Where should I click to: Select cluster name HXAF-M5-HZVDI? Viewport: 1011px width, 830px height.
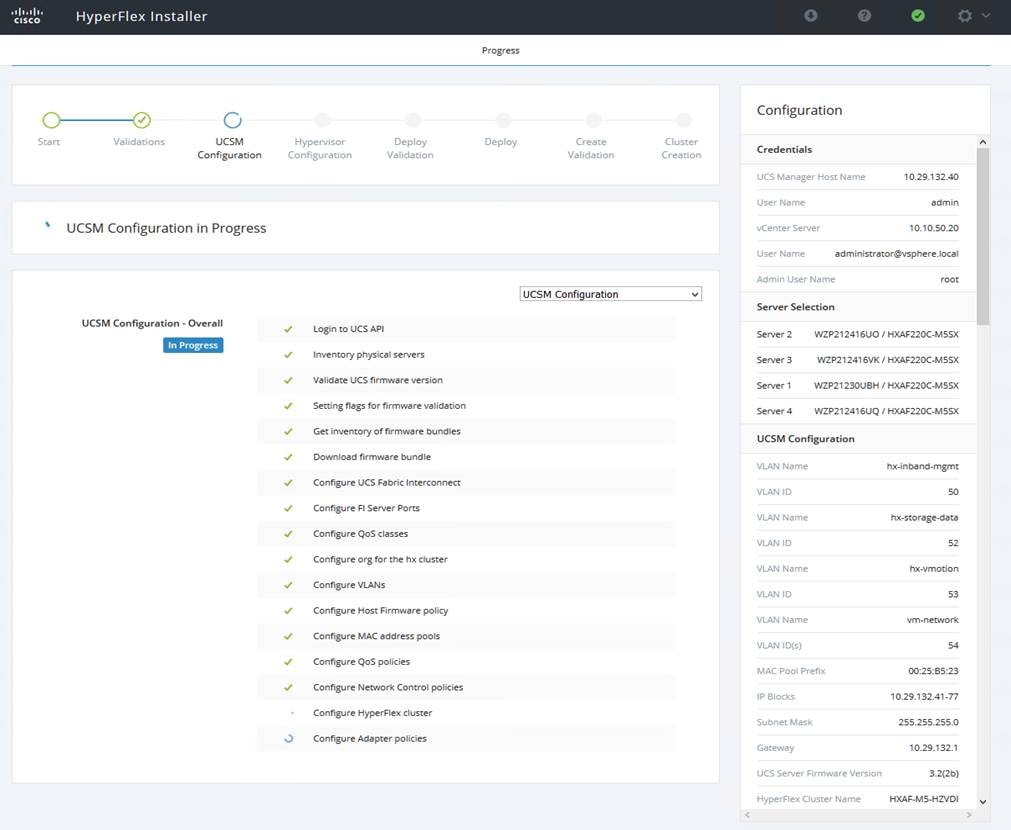[923, 799]
